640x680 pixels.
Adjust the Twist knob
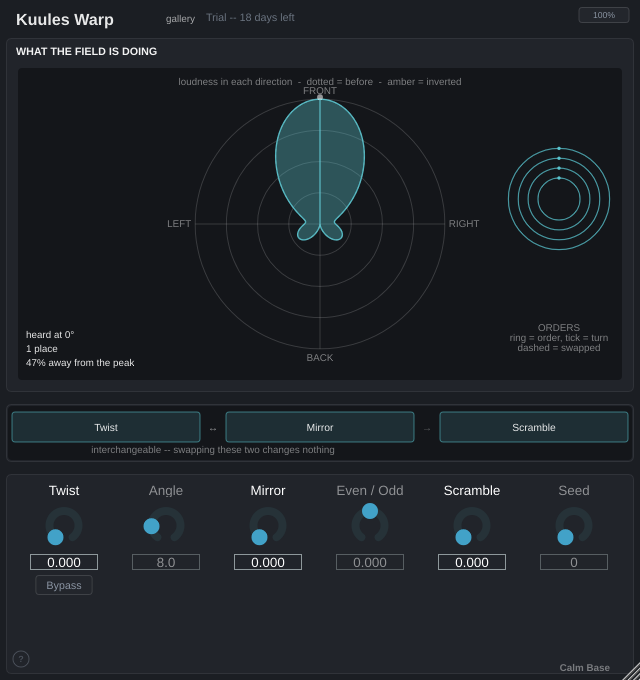64,526
